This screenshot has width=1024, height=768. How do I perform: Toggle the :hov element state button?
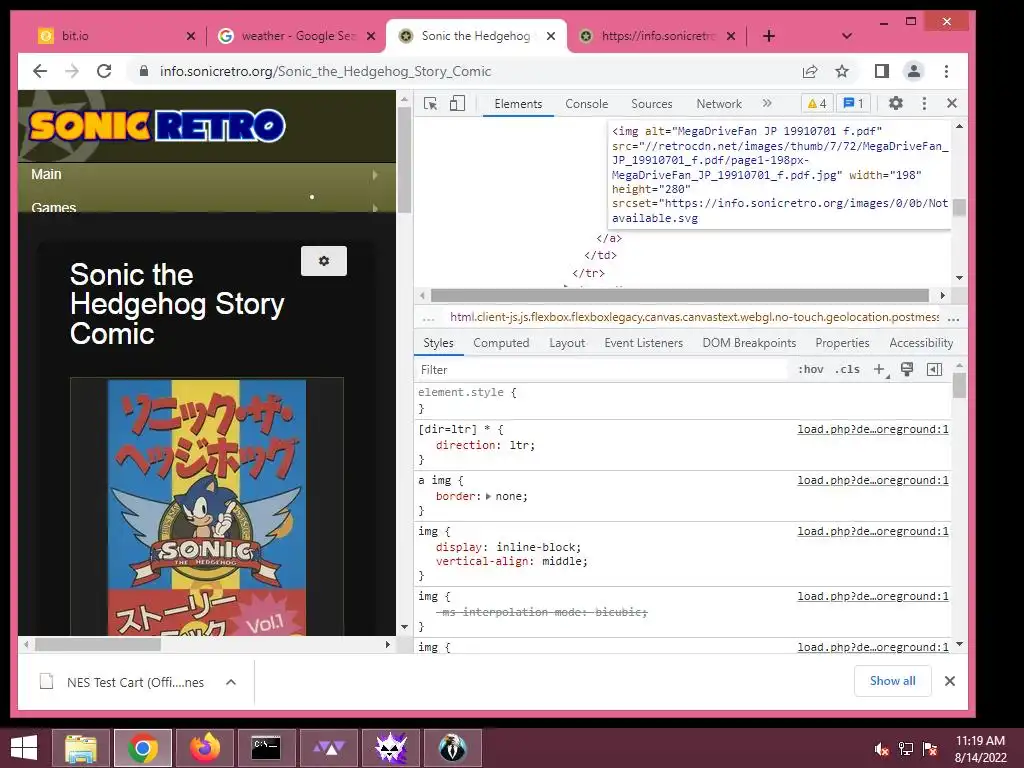tap(810, 370)
